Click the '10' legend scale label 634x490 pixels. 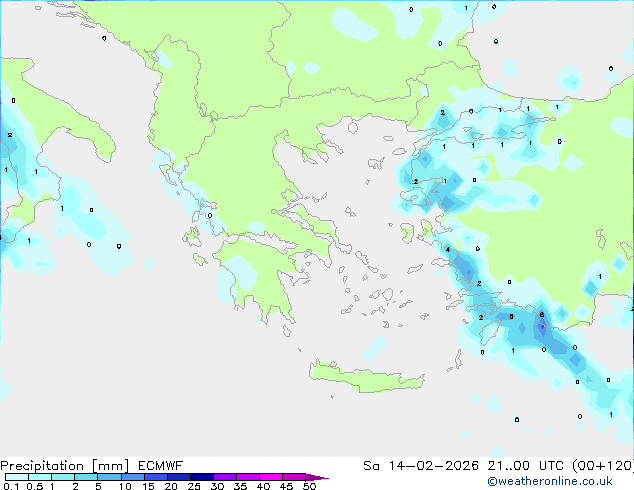pos(125,486)
